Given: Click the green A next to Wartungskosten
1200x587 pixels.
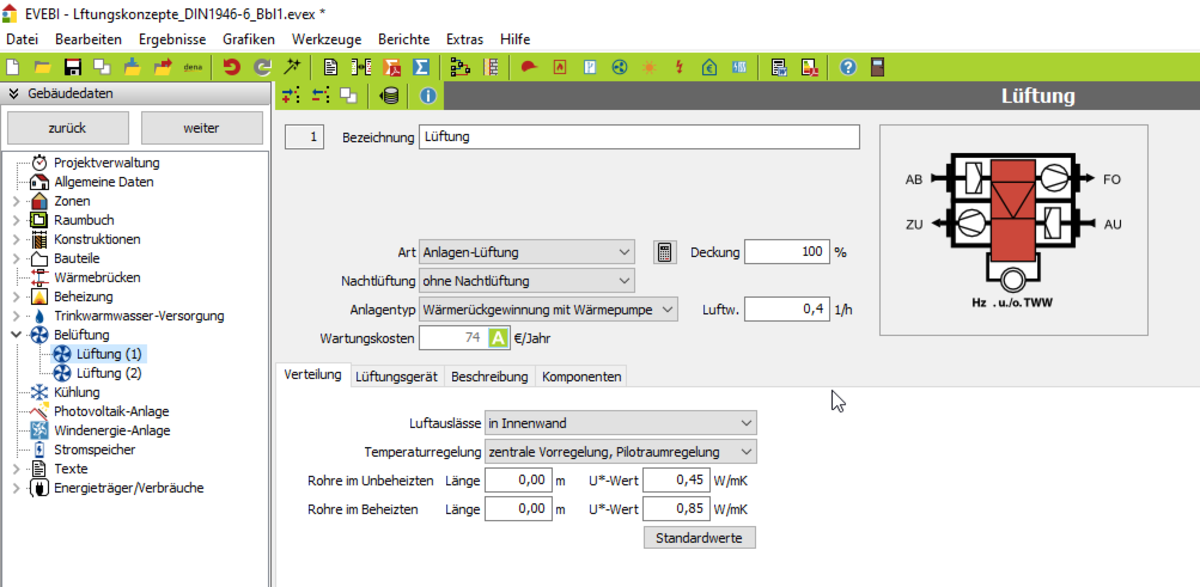Looking at the screenshot, I should pos(499,338).
